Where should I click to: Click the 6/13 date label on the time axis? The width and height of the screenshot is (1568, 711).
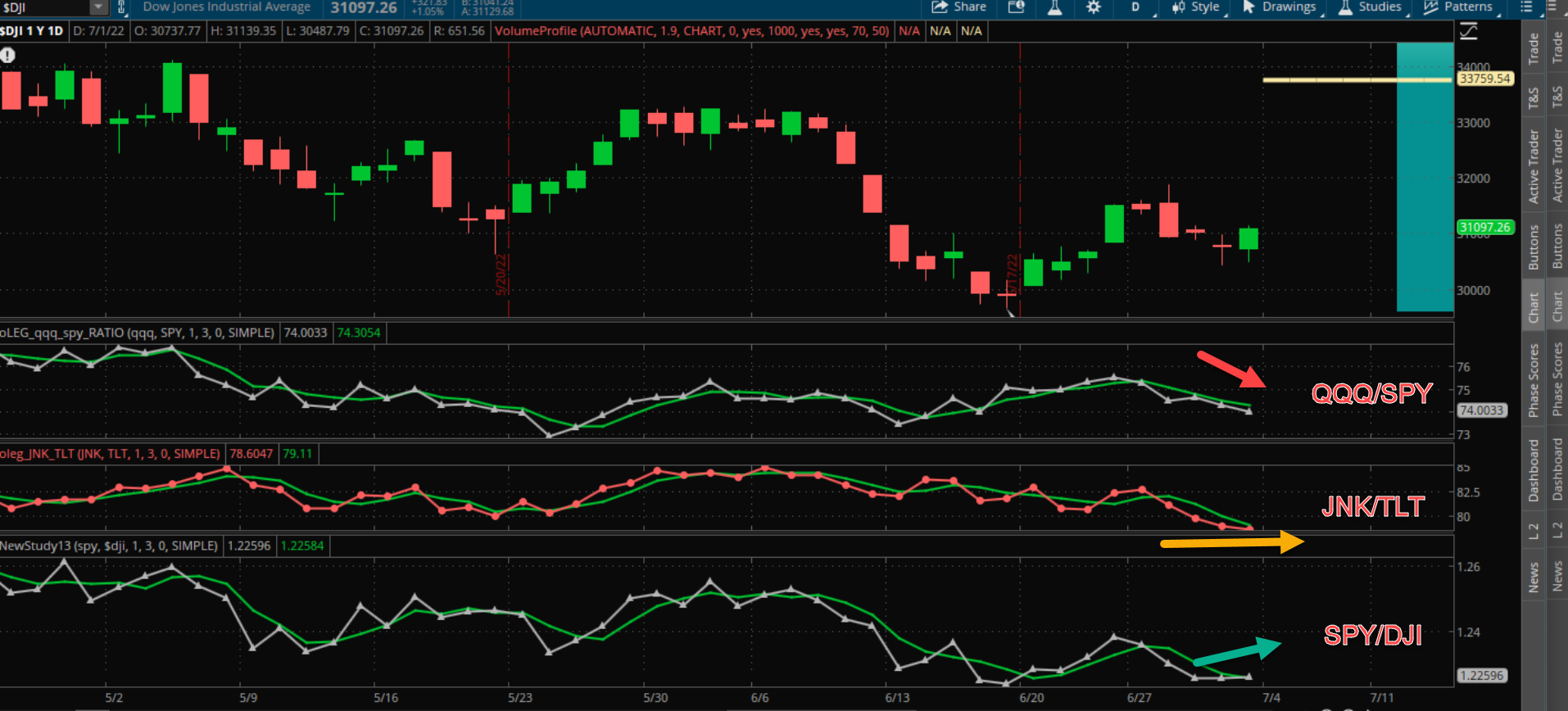coord(897,698)
